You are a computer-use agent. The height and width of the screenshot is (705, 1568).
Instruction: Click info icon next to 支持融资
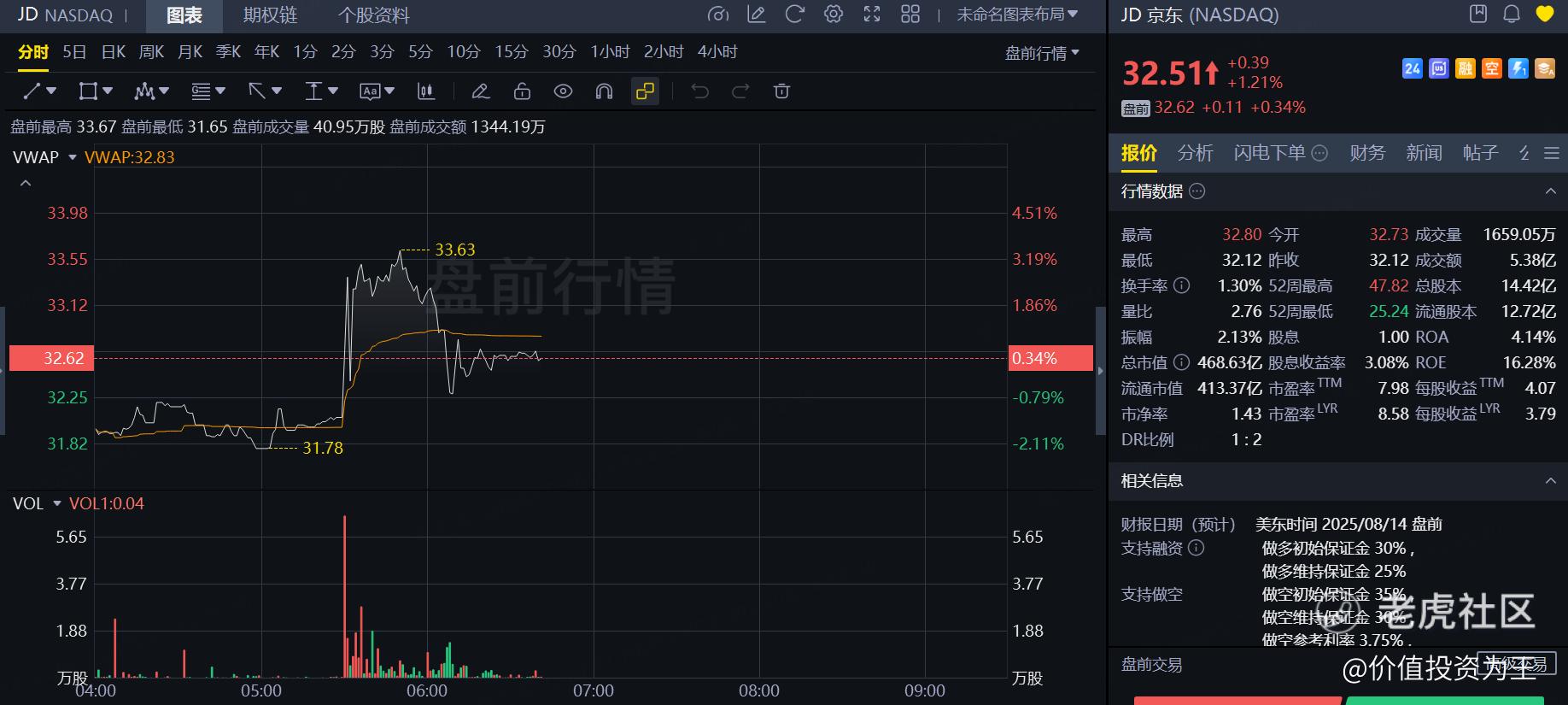click(1196, 548)
